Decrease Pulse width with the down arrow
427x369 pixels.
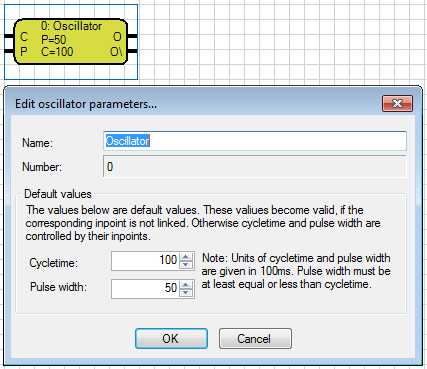[186, 293]
